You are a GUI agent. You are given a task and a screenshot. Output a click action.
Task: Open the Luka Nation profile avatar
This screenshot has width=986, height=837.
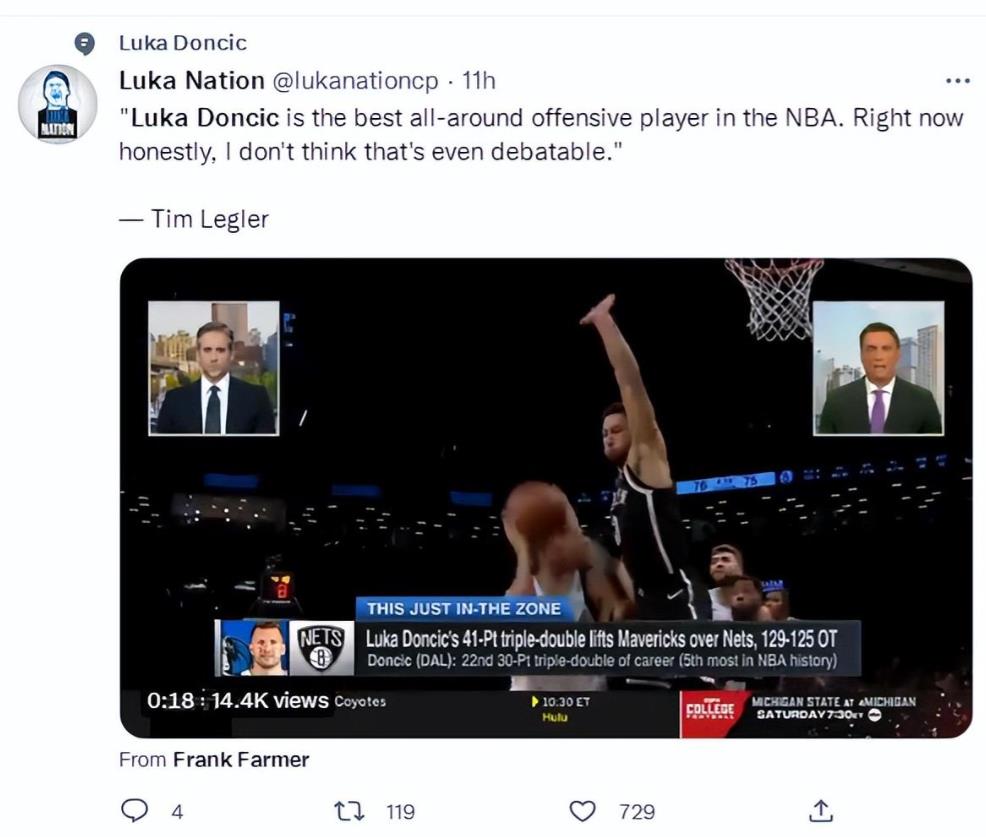point(58,105)
